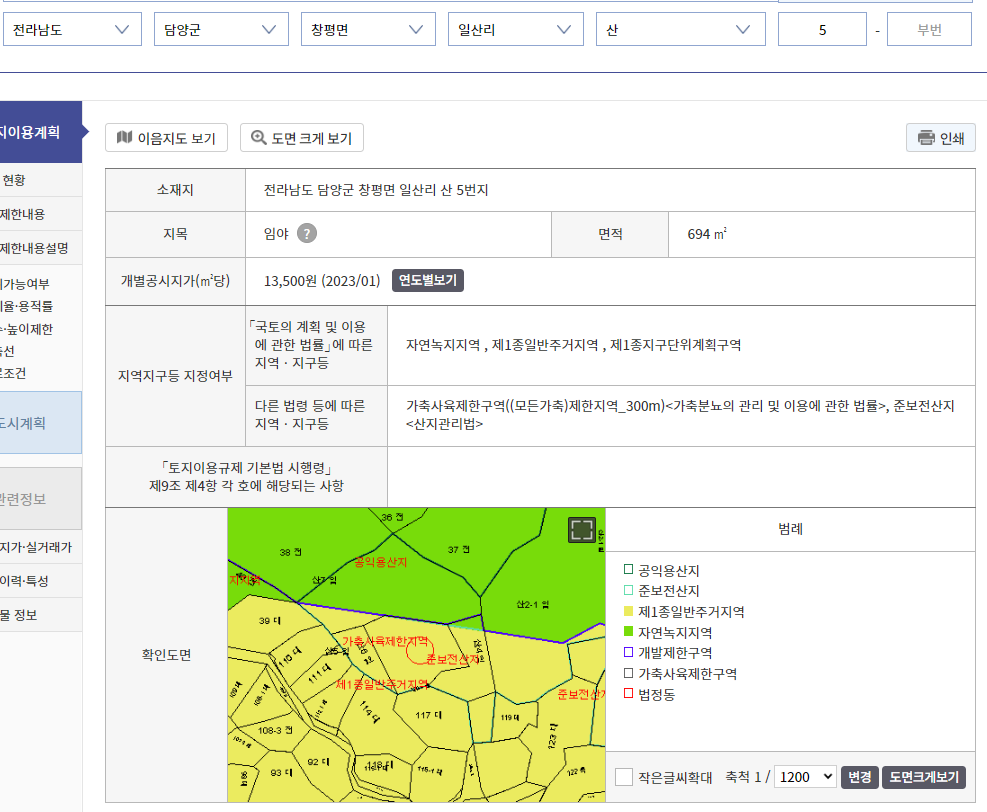Open the 이력·특성 sidebar menu item
The width and height of the screenshot is (987, 812).
pos(24,581)
